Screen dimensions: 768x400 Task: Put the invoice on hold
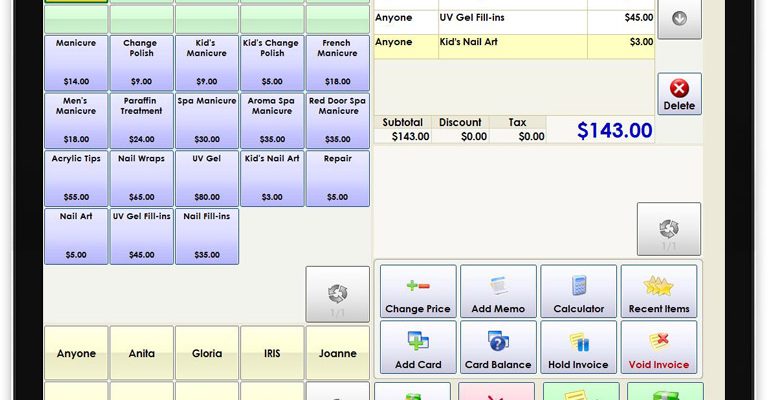(x=578, y=347)
